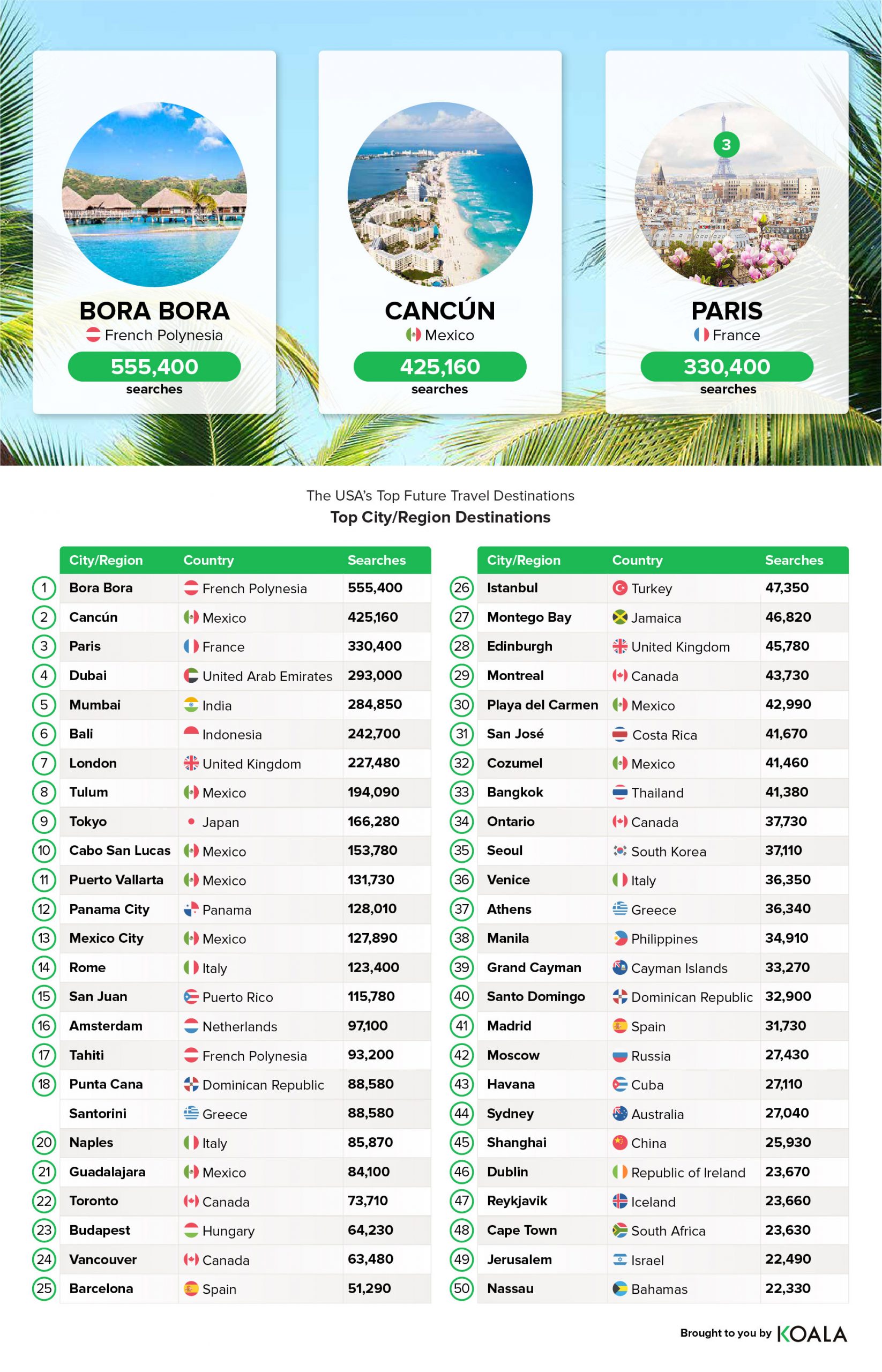Select the green number 3 badge on Paris photo
Screen dimensions: 882x1372
point(726,145)
